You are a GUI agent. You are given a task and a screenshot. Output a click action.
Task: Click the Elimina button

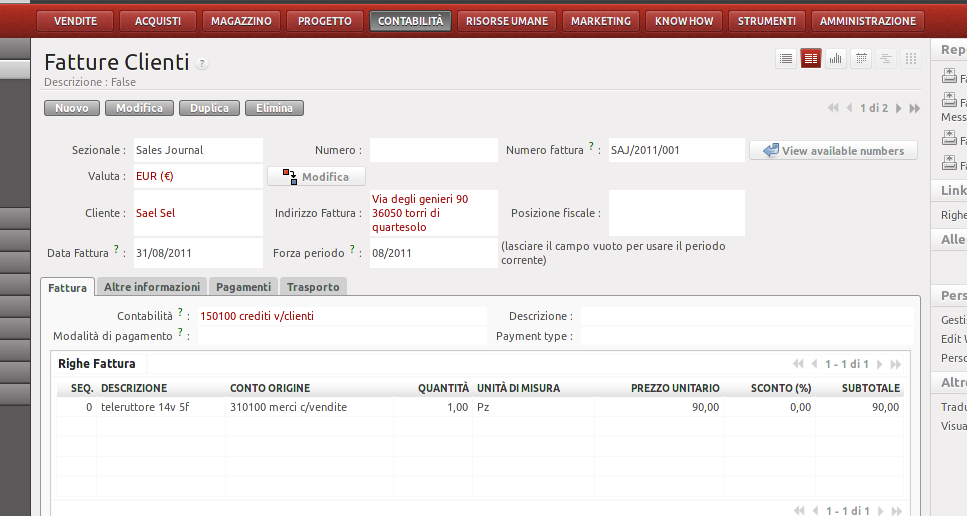(x=274, y=108)
